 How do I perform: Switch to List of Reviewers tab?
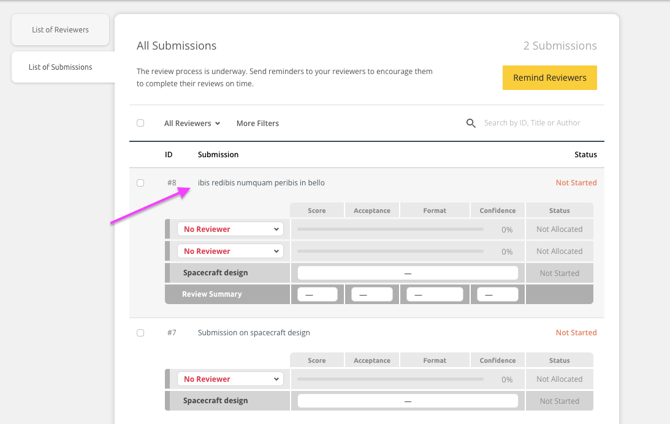[60, 30]
